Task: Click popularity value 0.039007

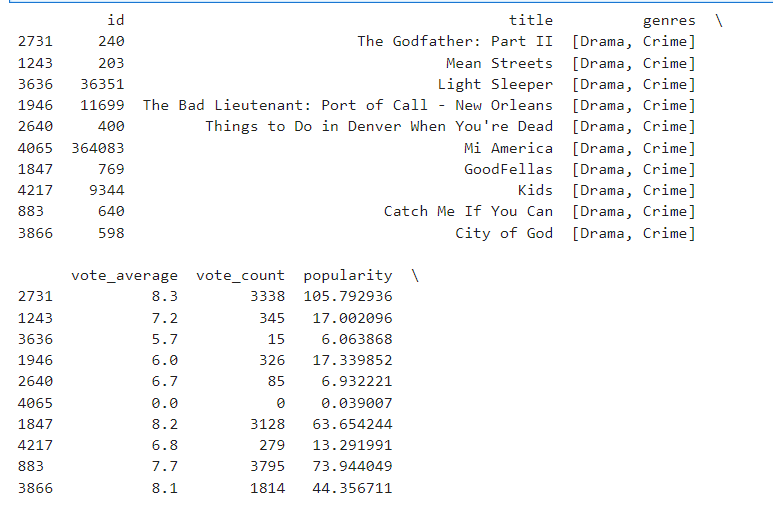Action: pyautogui.click(x=356, y=404)
